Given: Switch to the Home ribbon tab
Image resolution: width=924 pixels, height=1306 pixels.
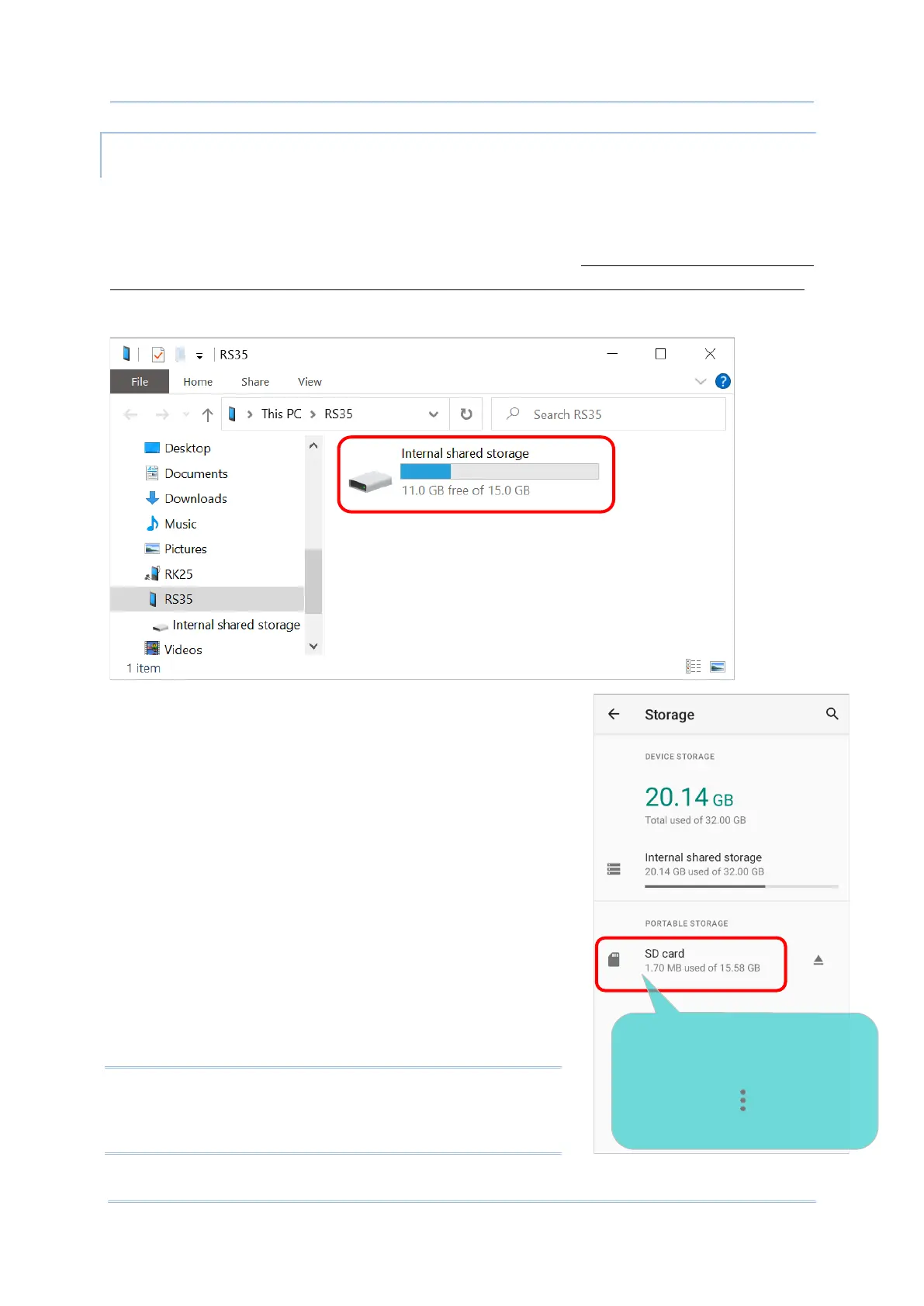Looking at the screenshot, I should (x=198, y=382).
